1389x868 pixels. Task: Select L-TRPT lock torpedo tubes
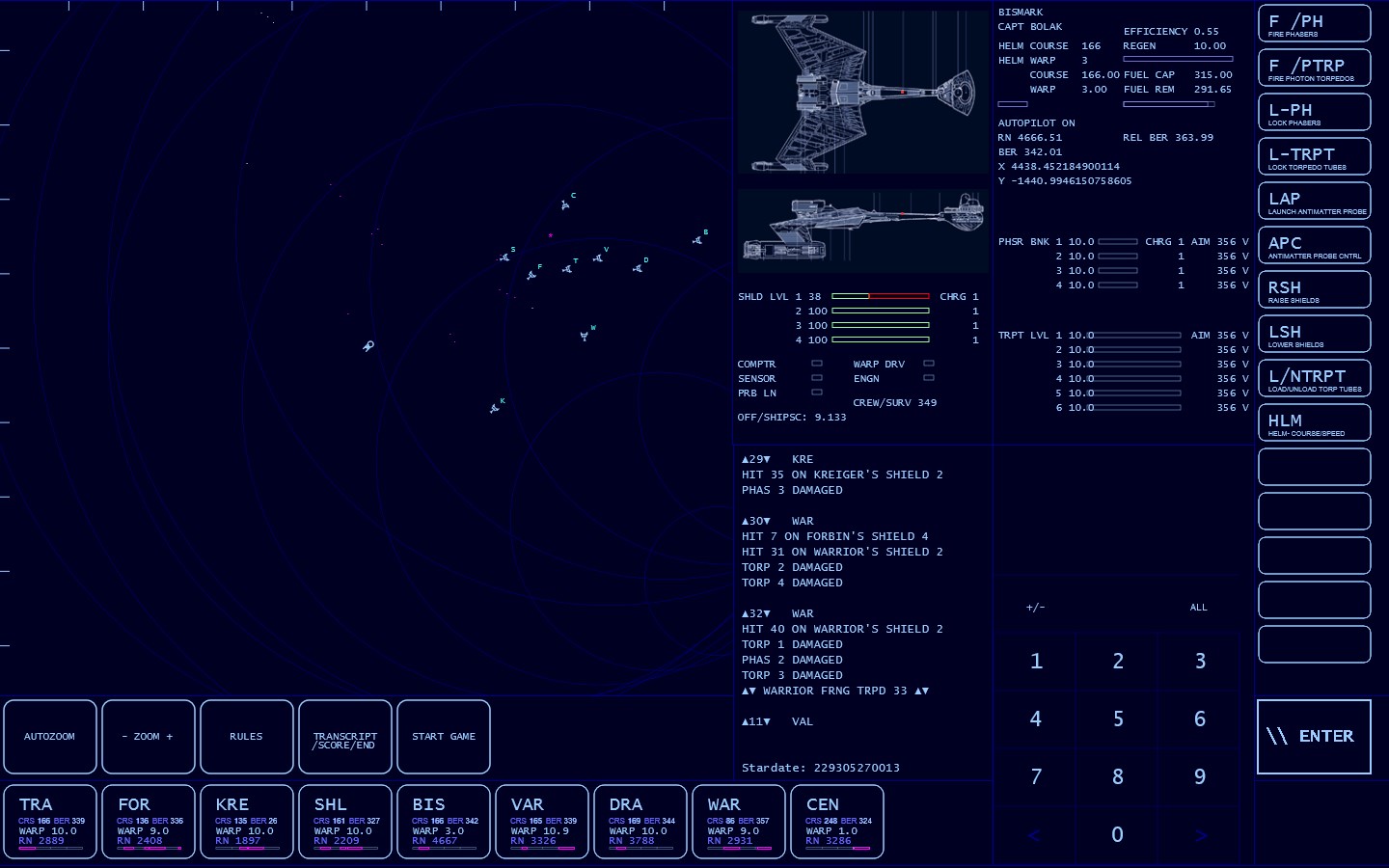[x=1314, y=156]
